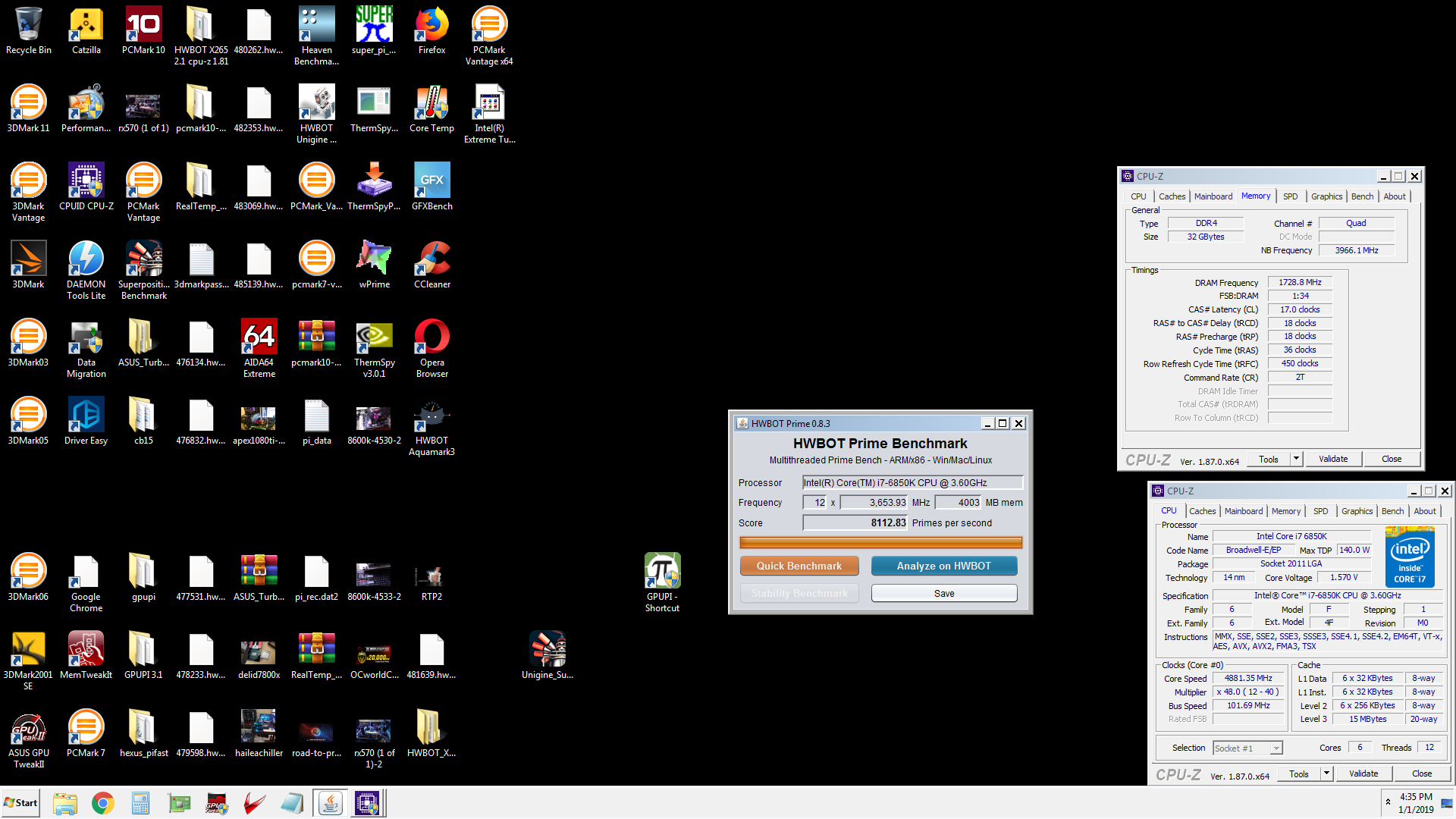Screen dimensions: 1456x819
Task: Click Chrome icon in the taskbar
Action: click(102, 803)
